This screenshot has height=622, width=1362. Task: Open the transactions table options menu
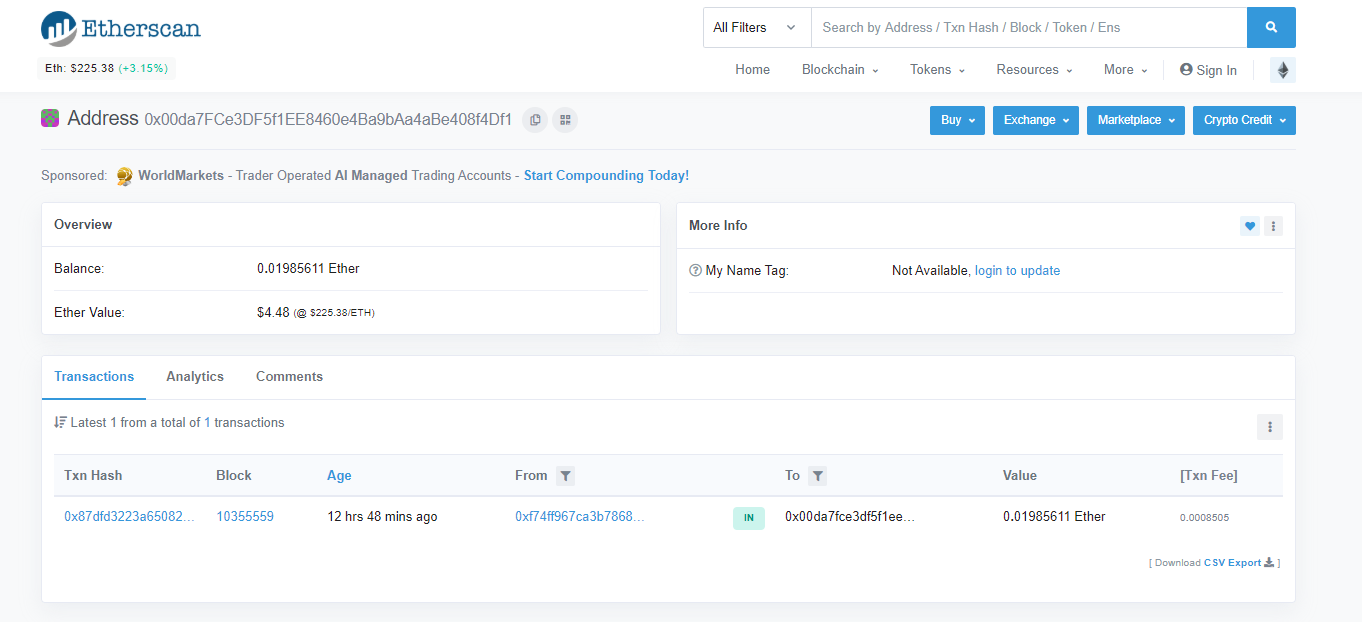tap(1269, 427)
